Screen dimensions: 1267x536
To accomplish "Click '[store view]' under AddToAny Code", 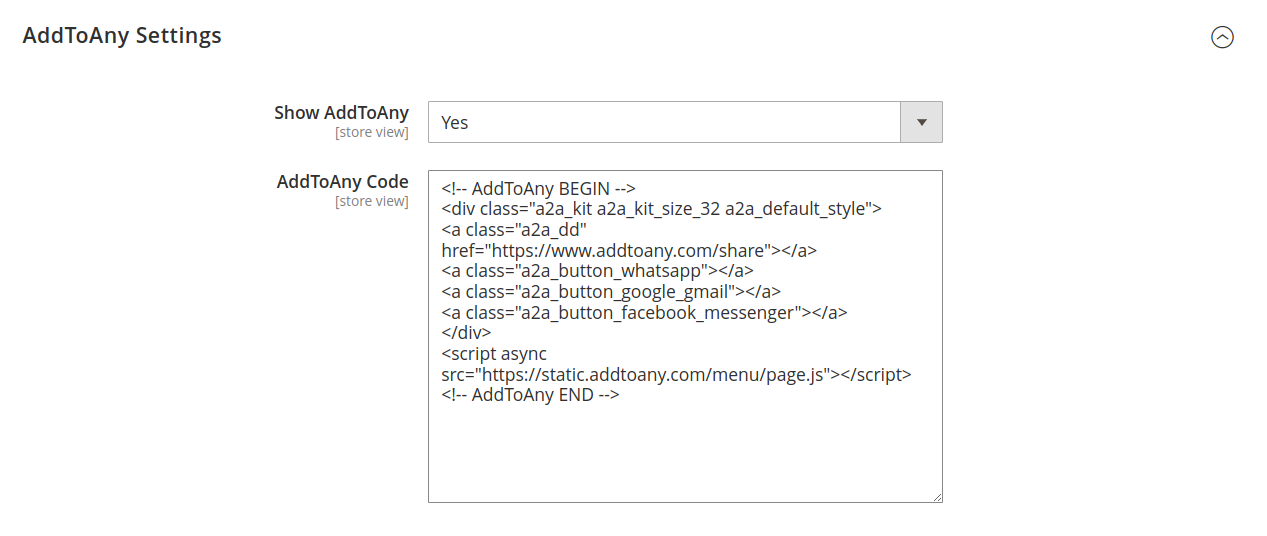I will pyautogui.click(x=372, y=201).
